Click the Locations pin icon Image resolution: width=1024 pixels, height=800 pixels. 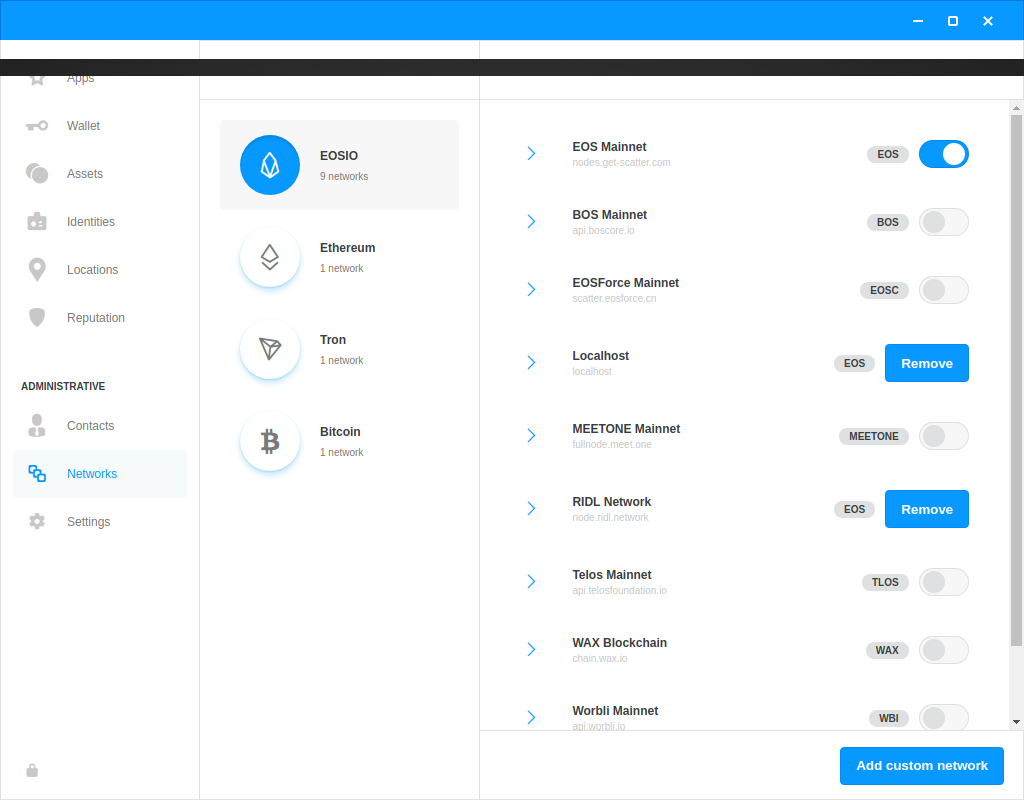37,269
